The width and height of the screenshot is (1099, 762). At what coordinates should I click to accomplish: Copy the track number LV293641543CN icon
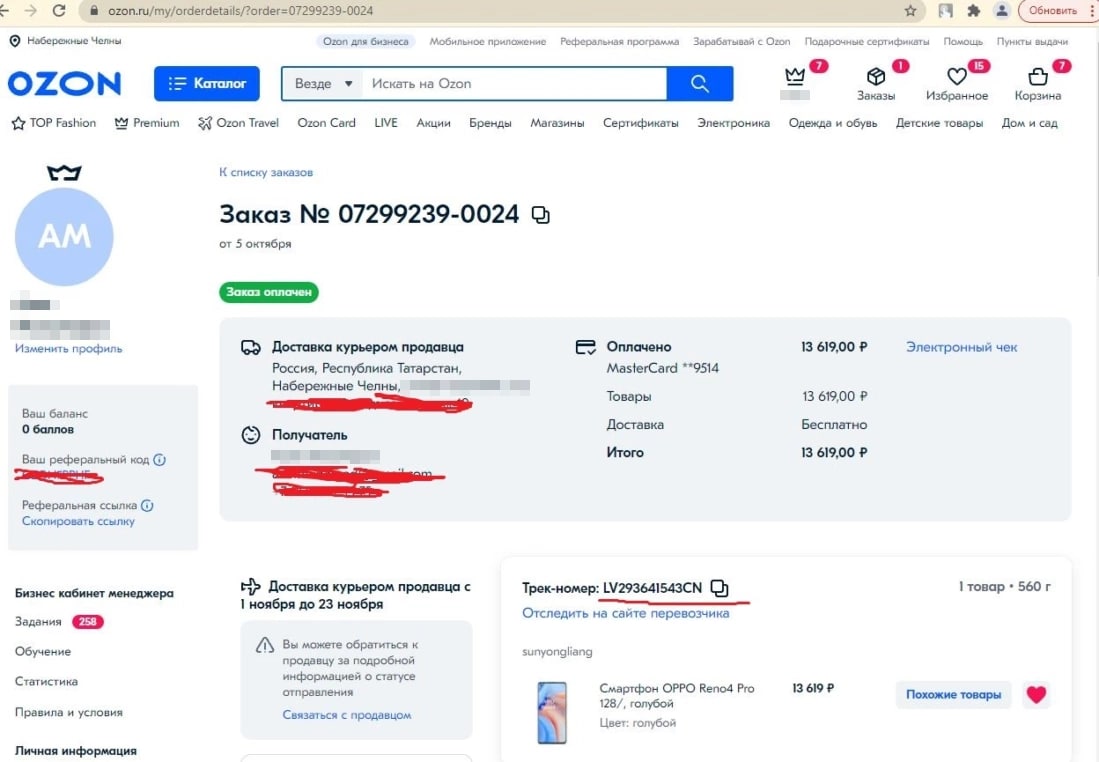point(719,587)
